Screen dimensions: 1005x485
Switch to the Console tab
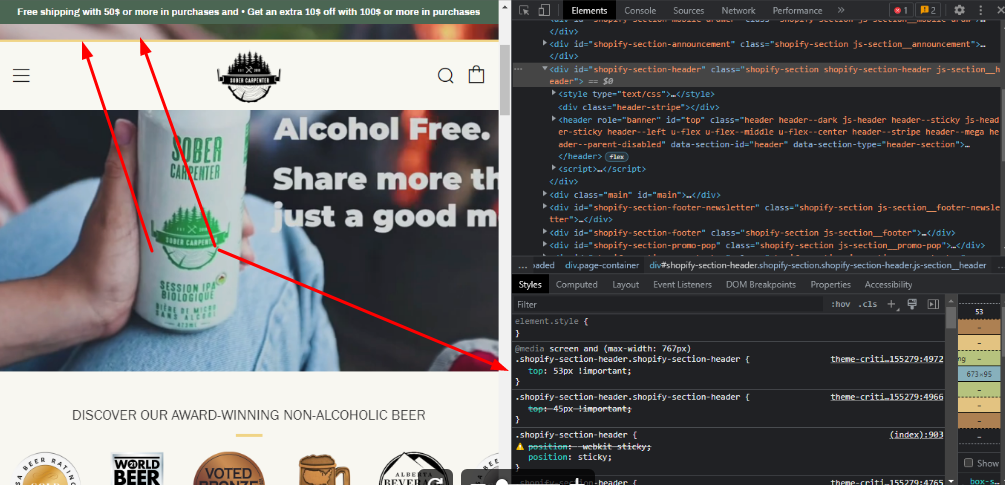click(640, 10)
